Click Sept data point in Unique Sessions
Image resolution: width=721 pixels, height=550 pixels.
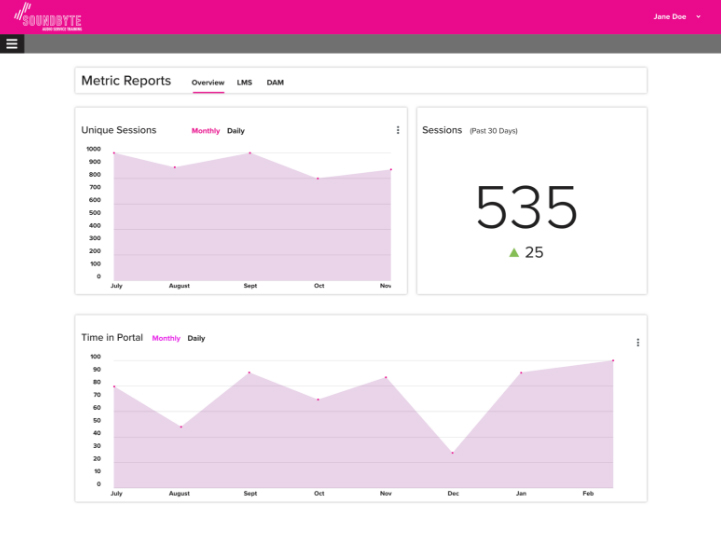tap(250, 153)
